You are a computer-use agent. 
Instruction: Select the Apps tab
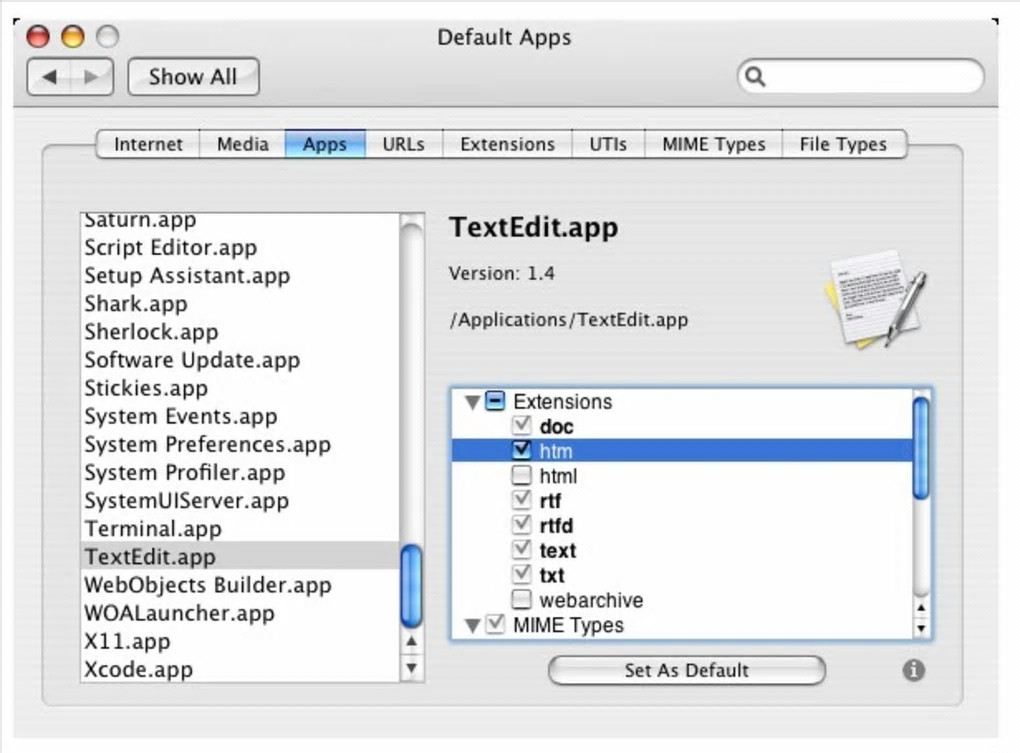click(325, 144)
